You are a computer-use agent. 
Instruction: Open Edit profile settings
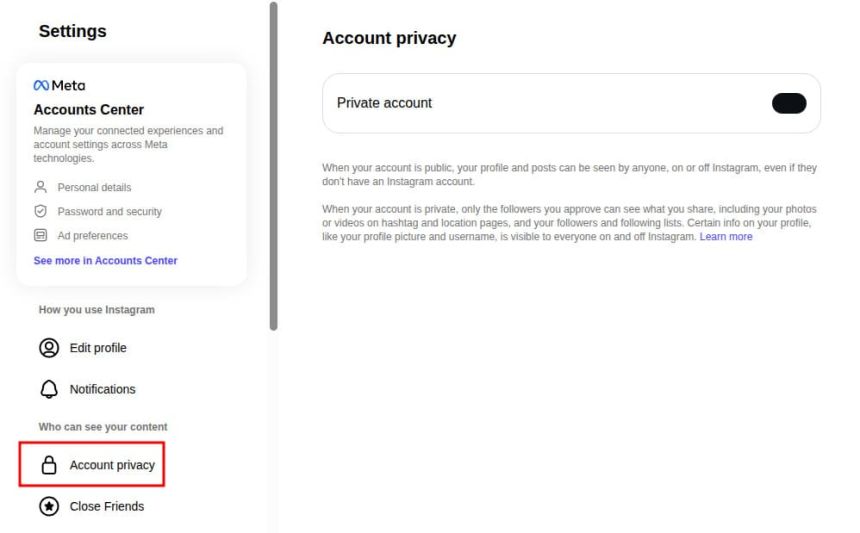97,348
